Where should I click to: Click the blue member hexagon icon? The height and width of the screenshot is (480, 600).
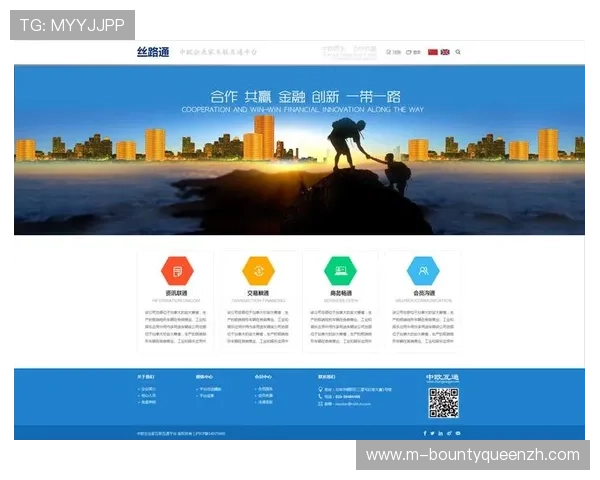point(423,271)
